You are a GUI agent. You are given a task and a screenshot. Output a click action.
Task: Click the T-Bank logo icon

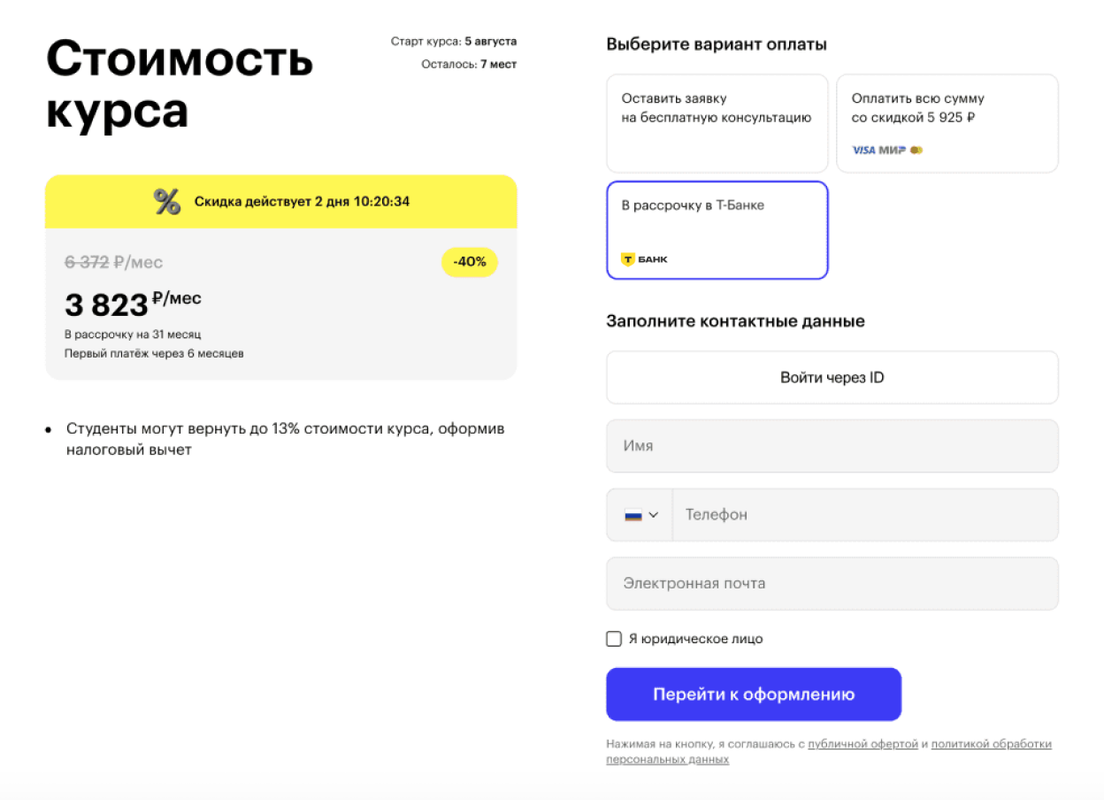(644, 259)
